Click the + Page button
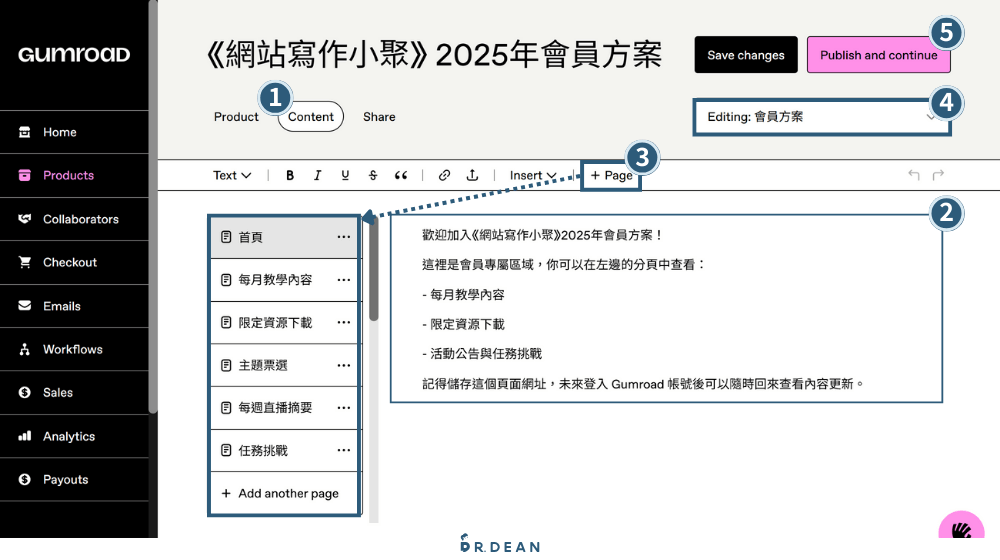The image size is (1000, 560). (x=611, y=175)
